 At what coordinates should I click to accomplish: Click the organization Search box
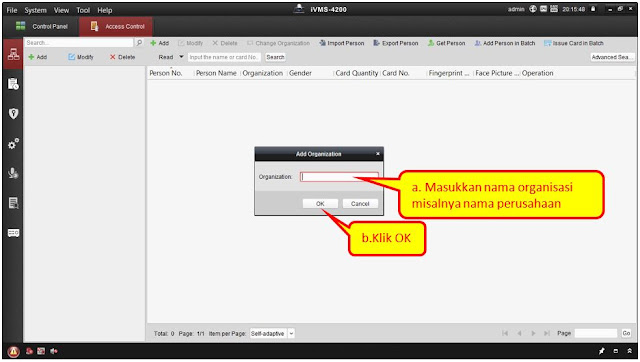coord(79,42)
